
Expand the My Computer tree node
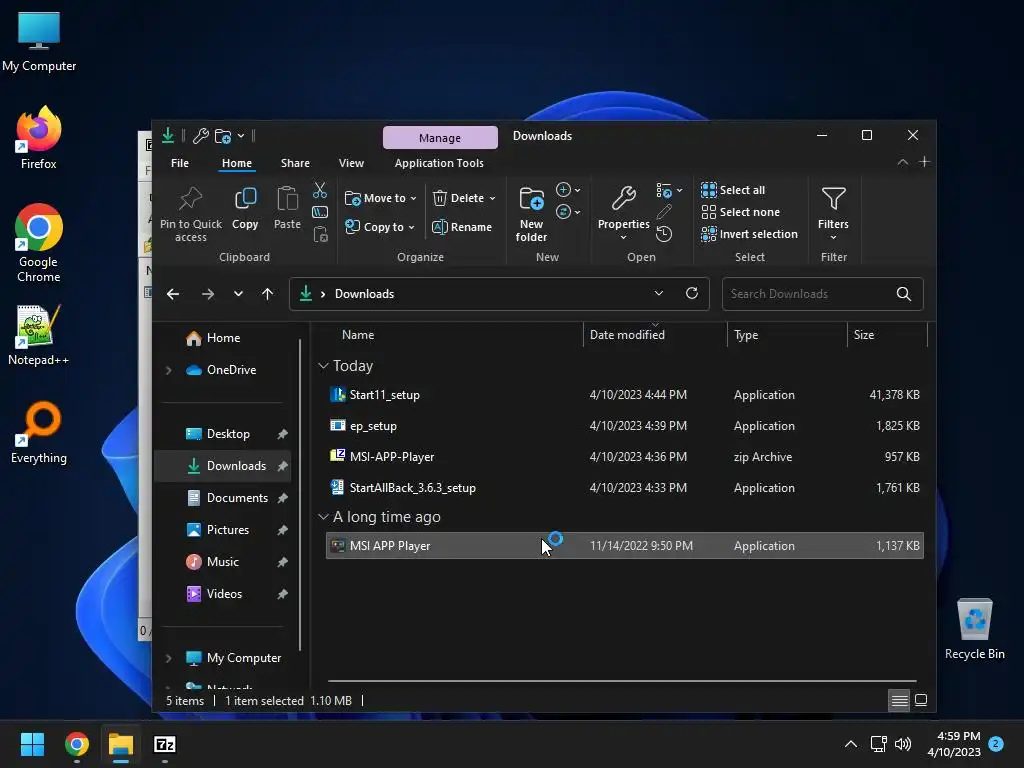[x=168, y=658]
